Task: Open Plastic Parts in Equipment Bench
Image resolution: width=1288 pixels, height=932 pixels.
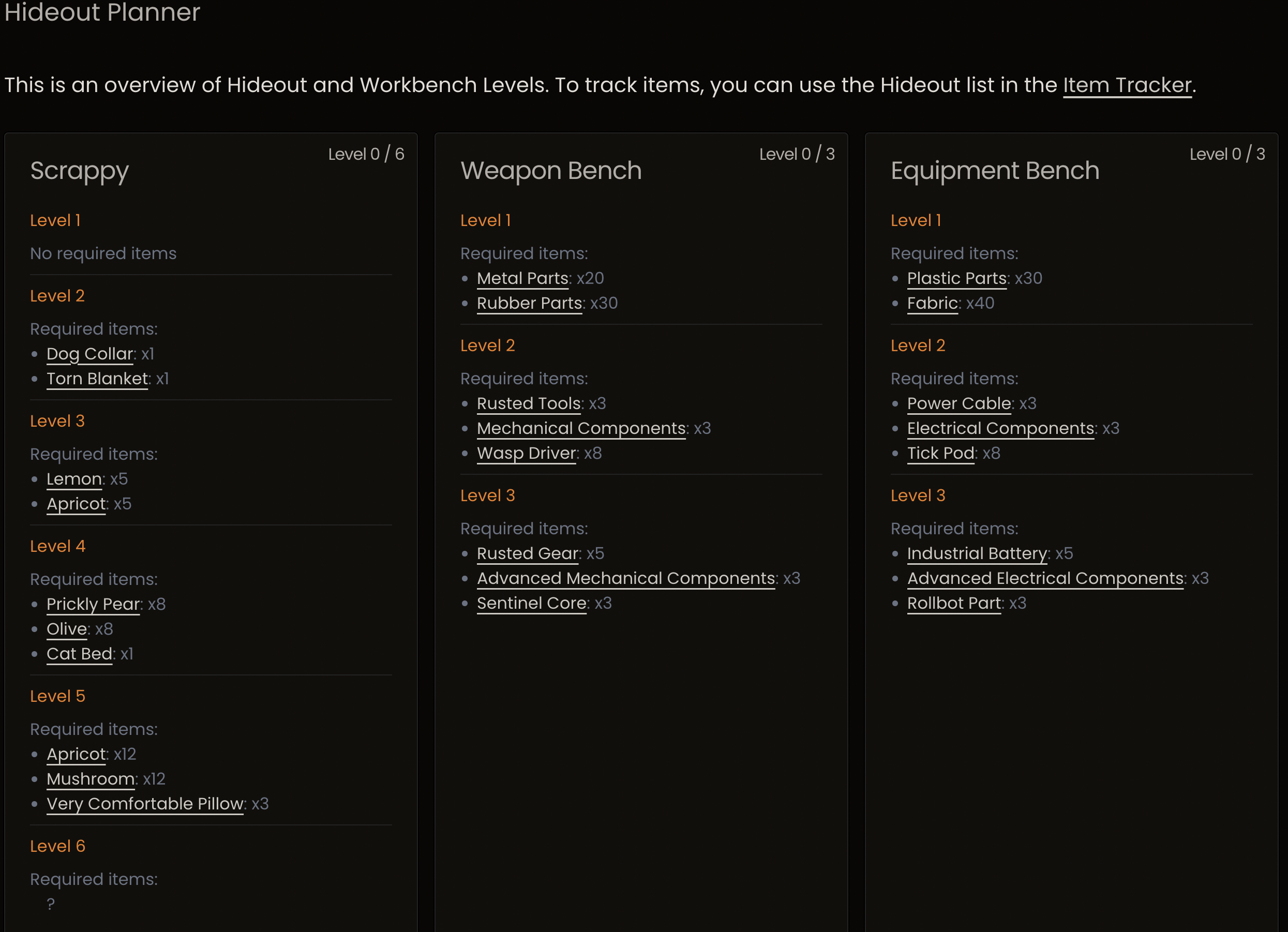Action: tap(957, 278)
